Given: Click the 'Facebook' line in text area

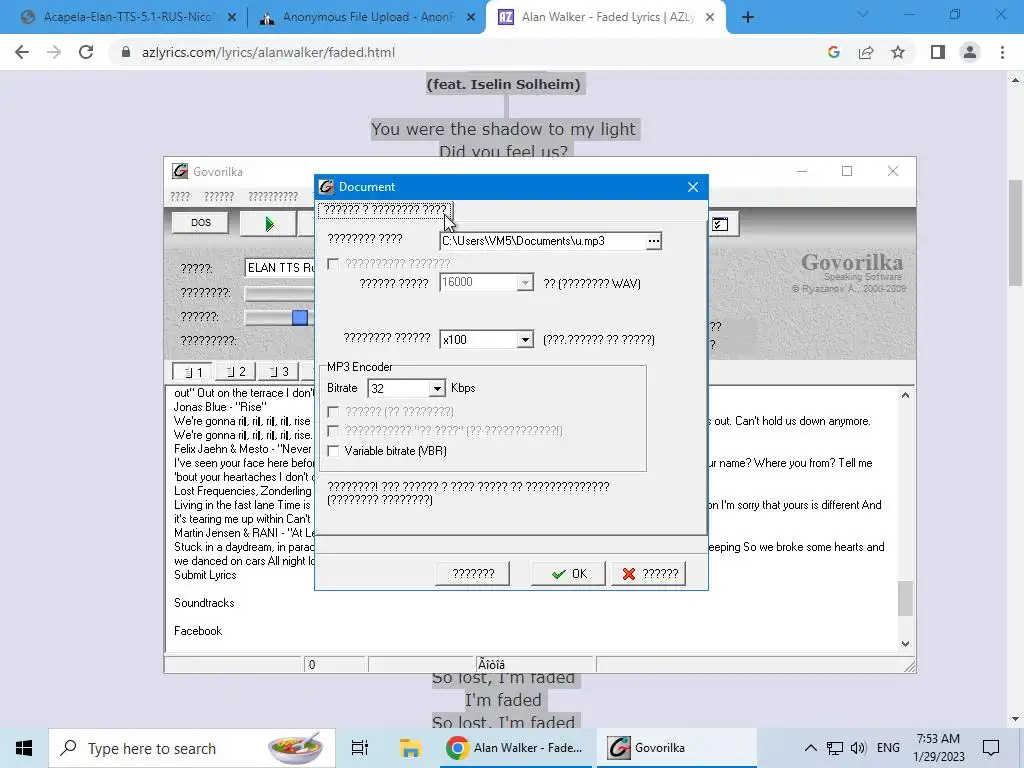Looking at the screenshot, I should (198, 631).
